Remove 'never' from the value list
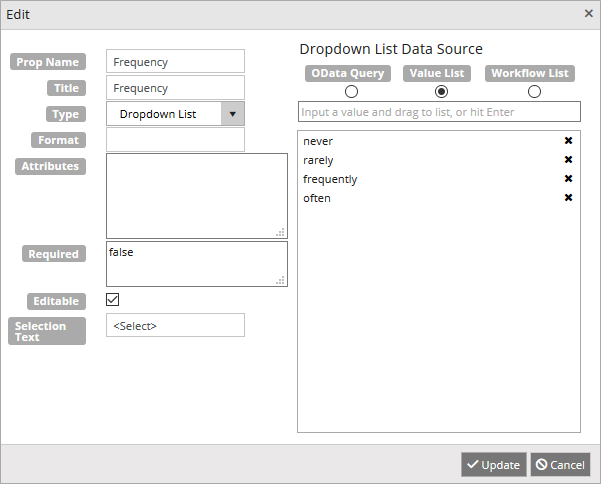The width and height of the screenshot is (601, 484). click(568, 141)
